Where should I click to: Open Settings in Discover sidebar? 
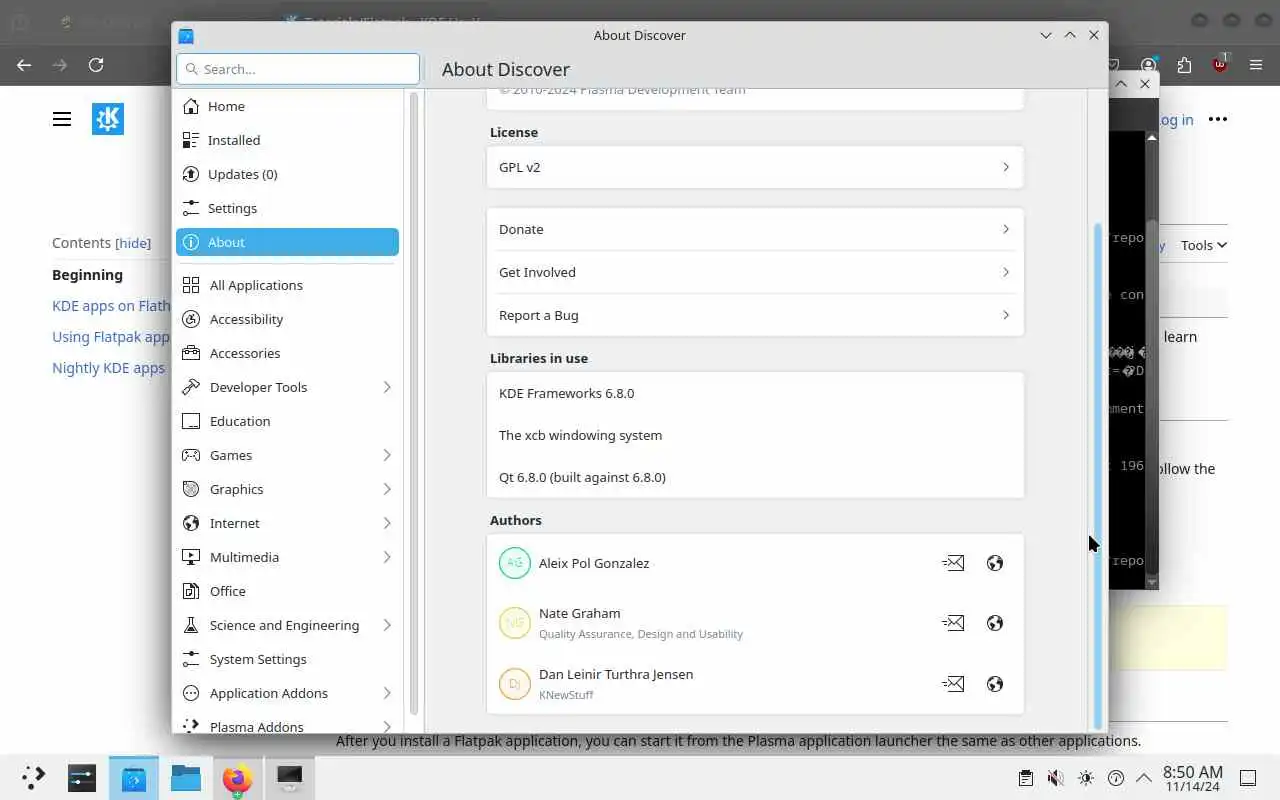coord(287,208)
